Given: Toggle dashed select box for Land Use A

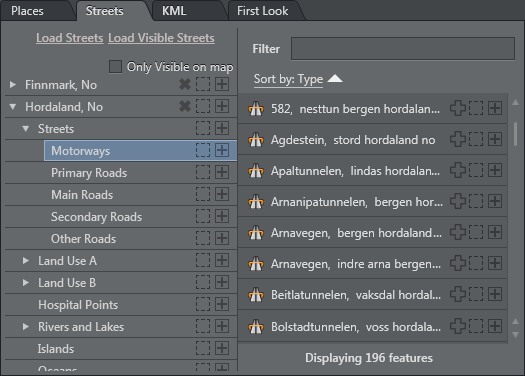Looking at the screenshot, I should click(203, 260).
